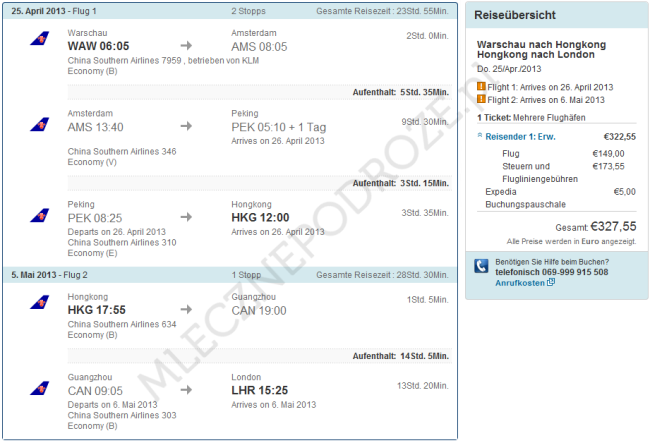Click airline logo beside CAN 09:05 departure

[40, 387]
